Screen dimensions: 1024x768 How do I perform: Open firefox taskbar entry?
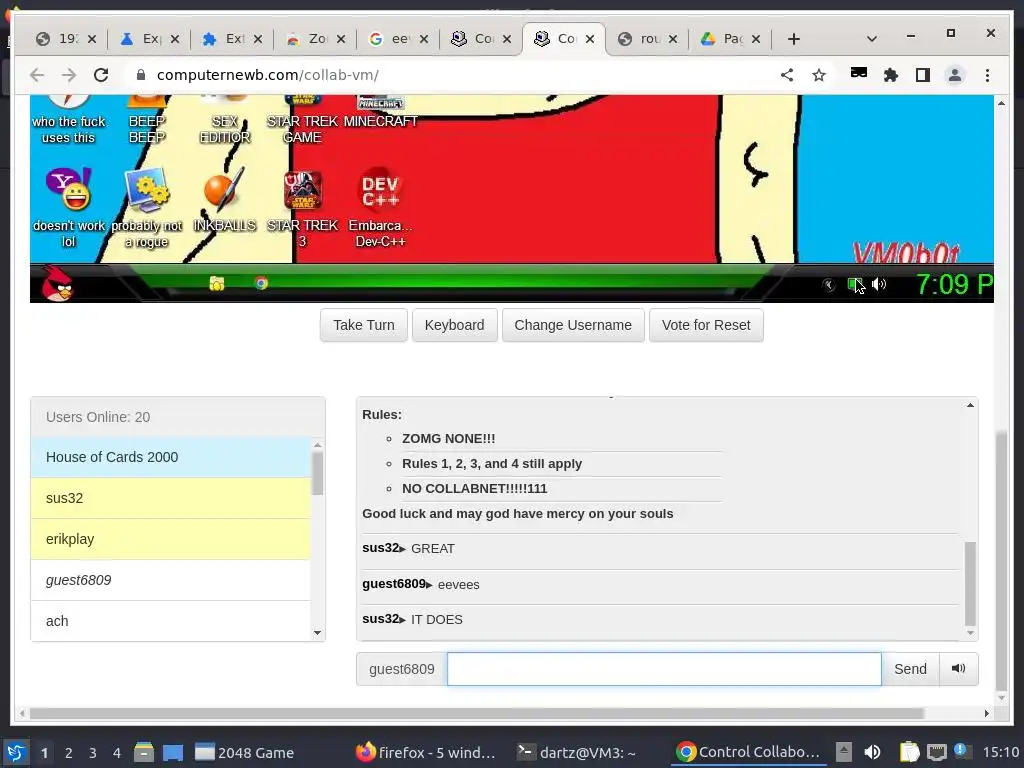(426, 753)
